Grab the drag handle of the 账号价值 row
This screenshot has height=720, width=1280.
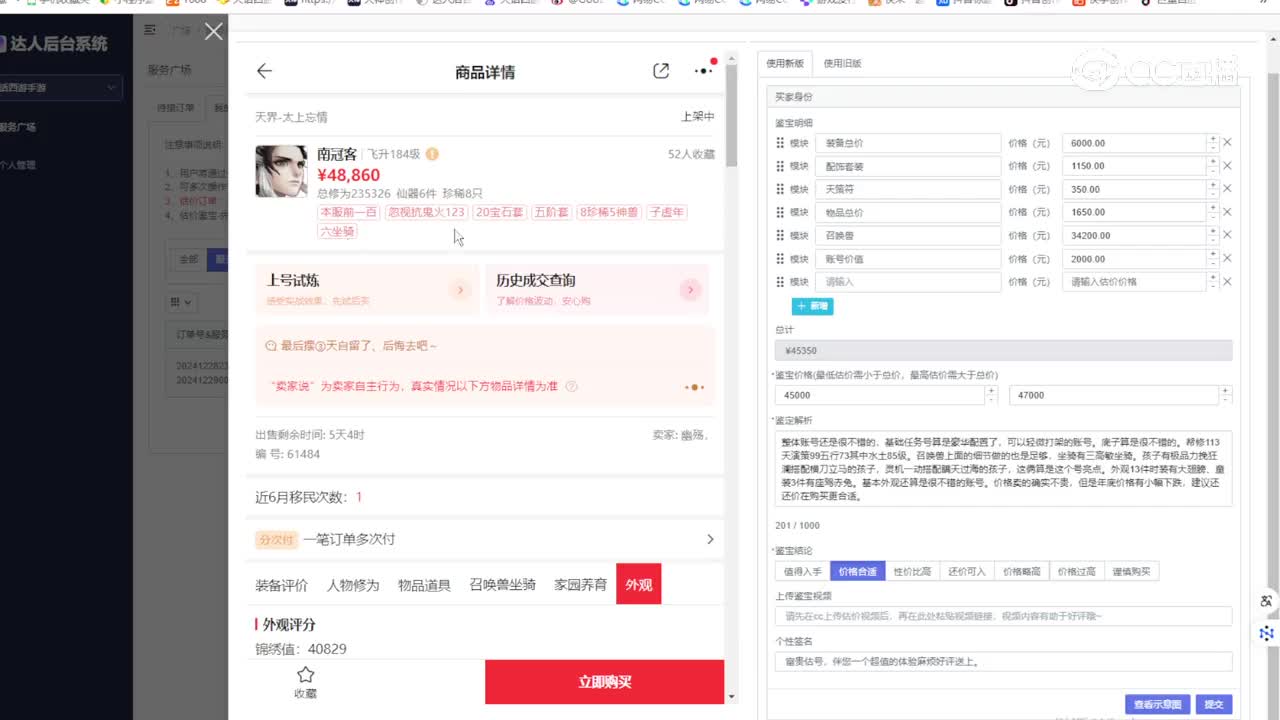click(781, 259)
